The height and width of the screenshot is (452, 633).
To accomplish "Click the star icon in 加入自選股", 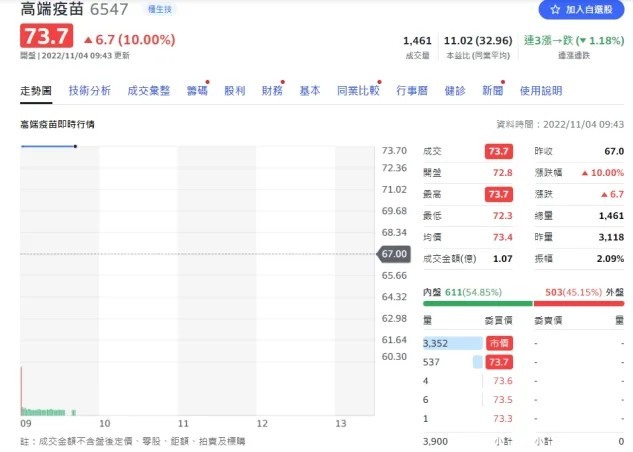I will [555, 9].
